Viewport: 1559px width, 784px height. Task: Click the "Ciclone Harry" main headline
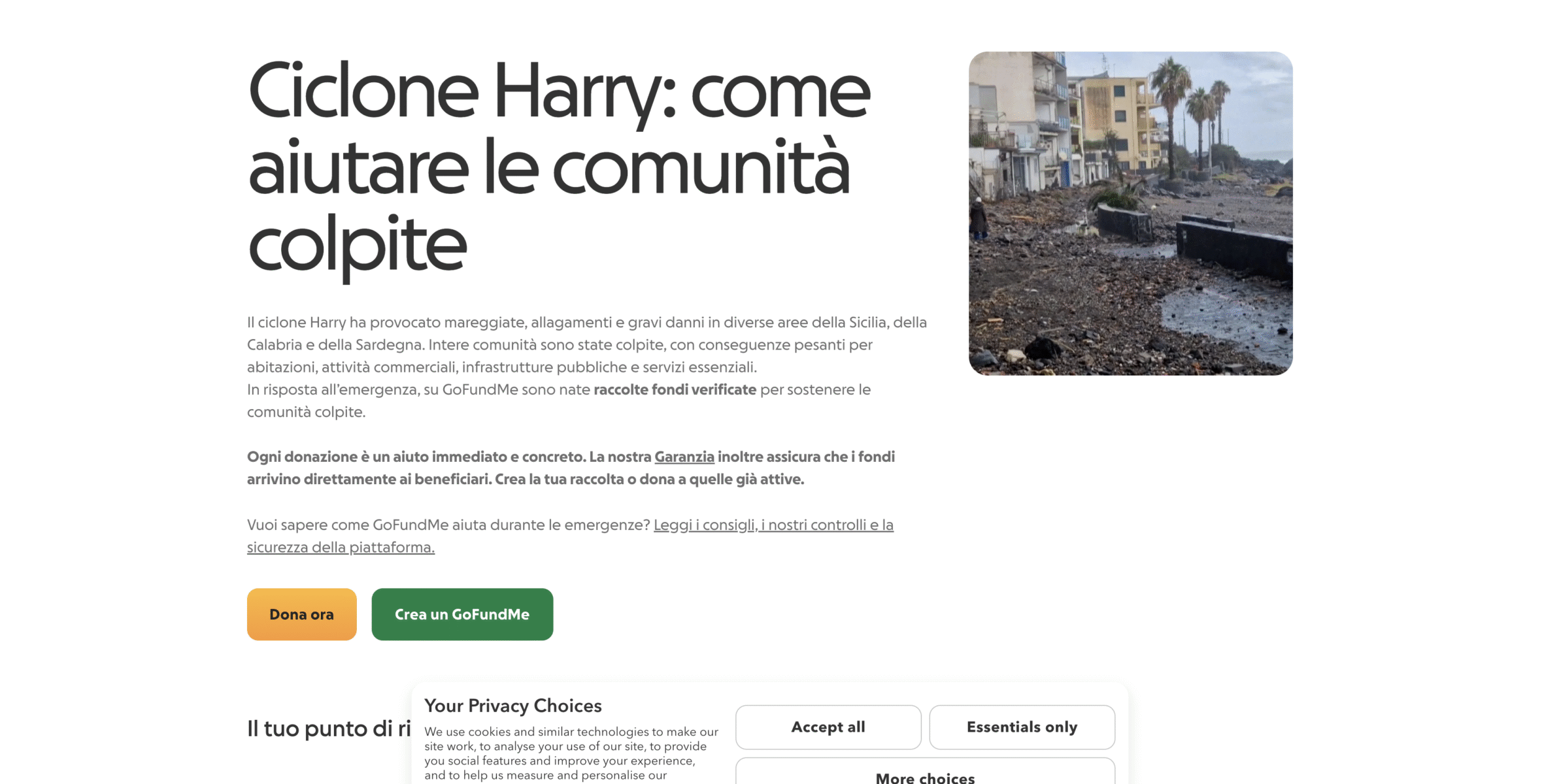pos(559,168)
